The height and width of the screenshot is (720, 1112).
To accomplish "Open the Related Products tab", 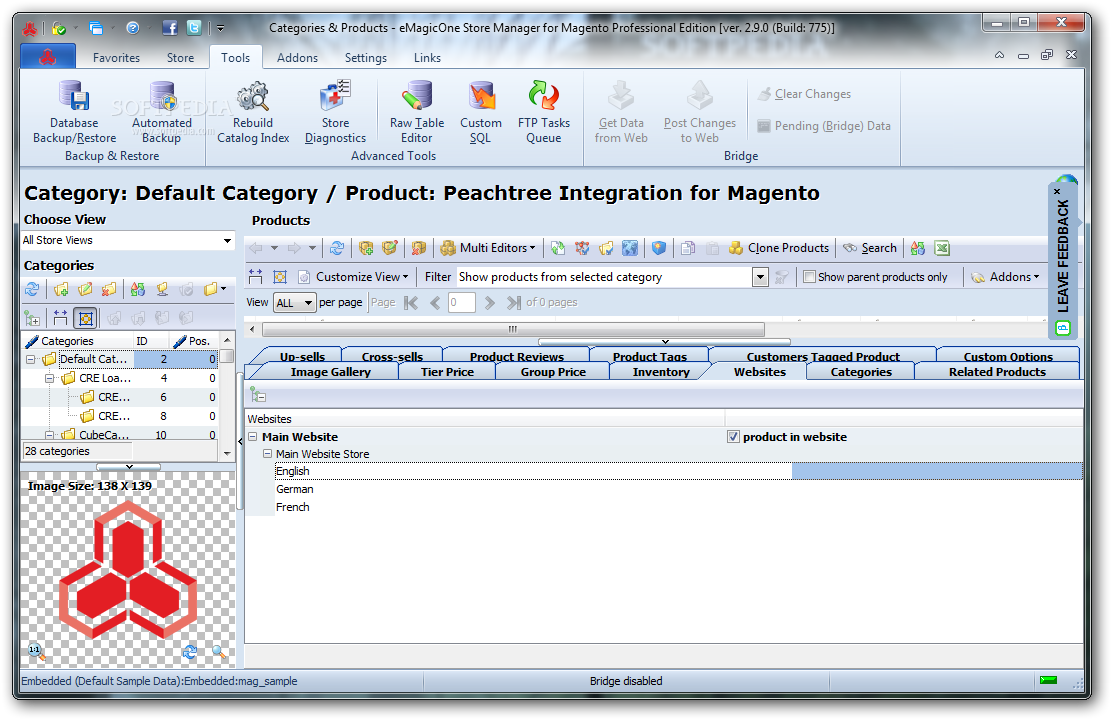I will [997, 372].
